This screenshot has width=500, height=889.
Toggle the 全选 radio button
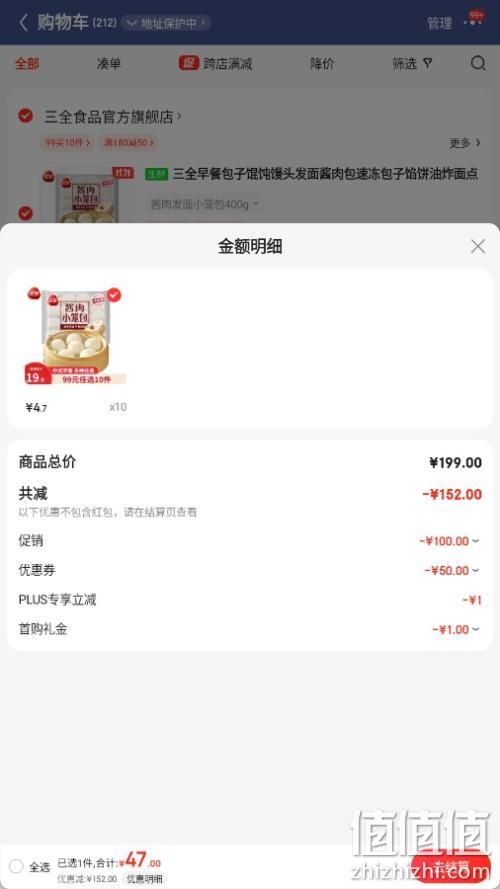click(x=16, y=866)
